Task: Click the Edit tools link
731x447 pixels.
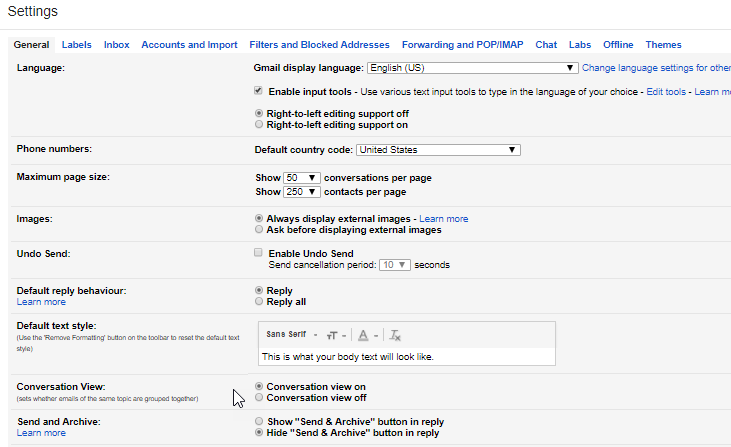Action: tap(666, 92)
